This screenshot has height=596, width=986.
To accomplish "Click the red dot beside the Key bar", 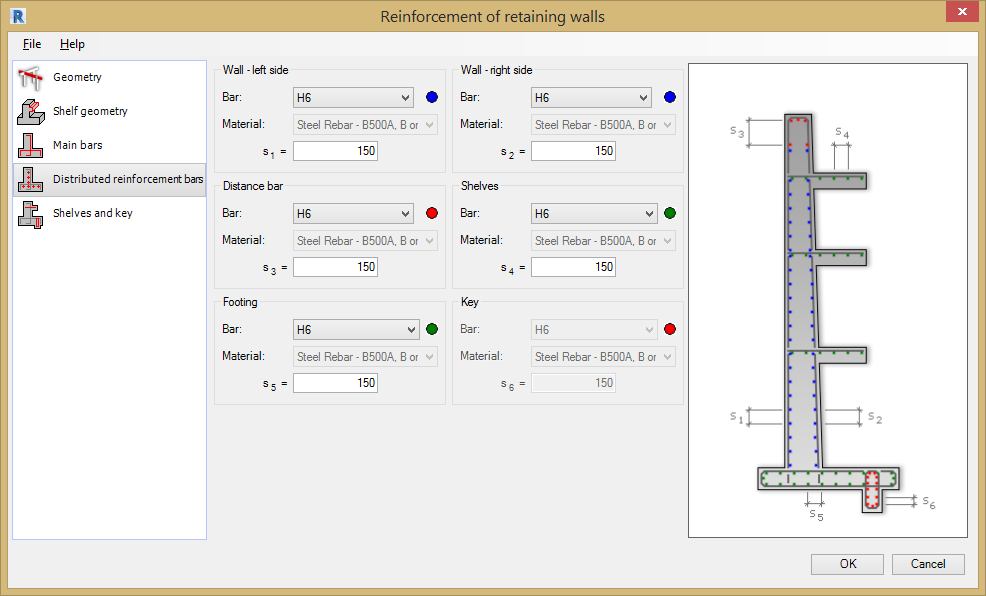I will click(669, 329).
